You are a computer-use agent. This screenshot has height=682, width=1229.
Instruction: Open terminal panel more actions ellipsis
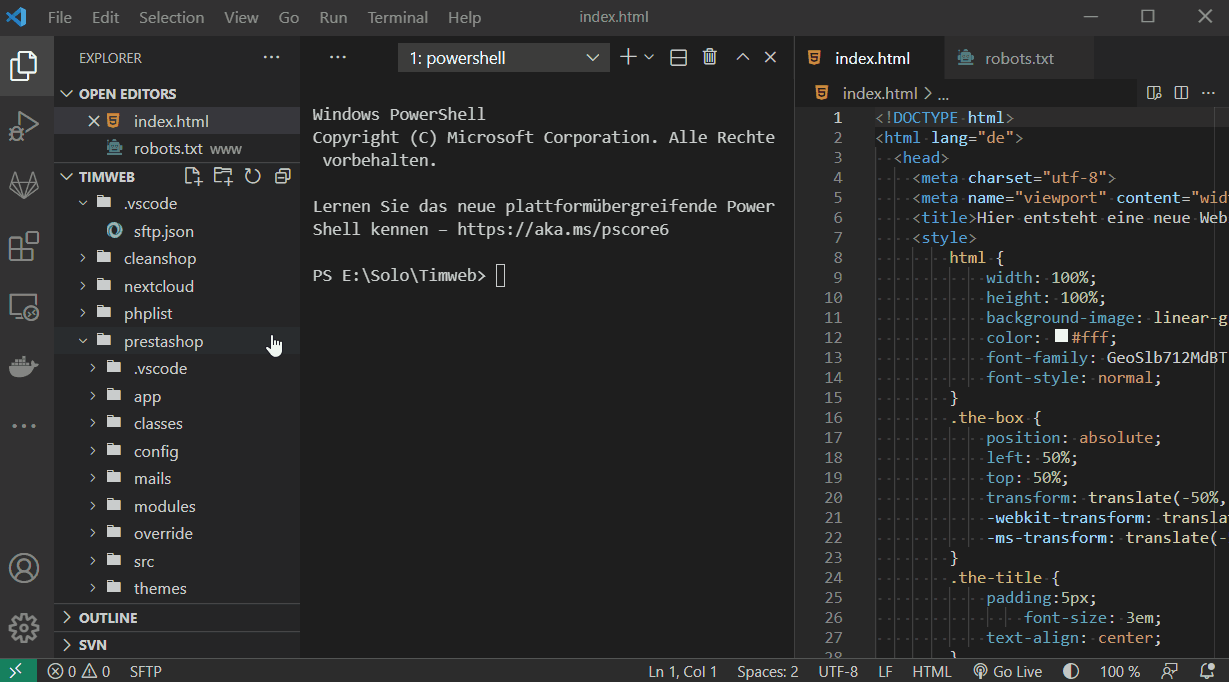[x=338, y=58]
